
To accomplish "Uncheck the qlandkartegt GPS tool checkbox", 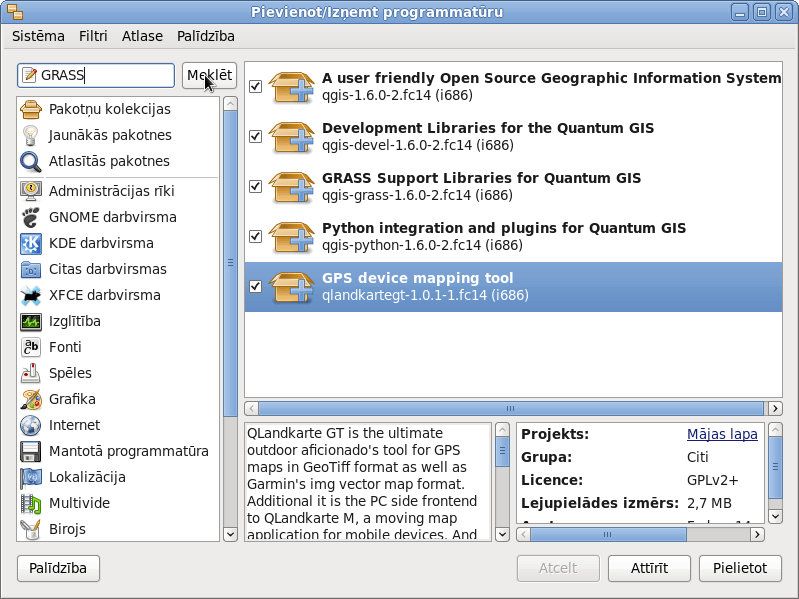I will (255, 286).
